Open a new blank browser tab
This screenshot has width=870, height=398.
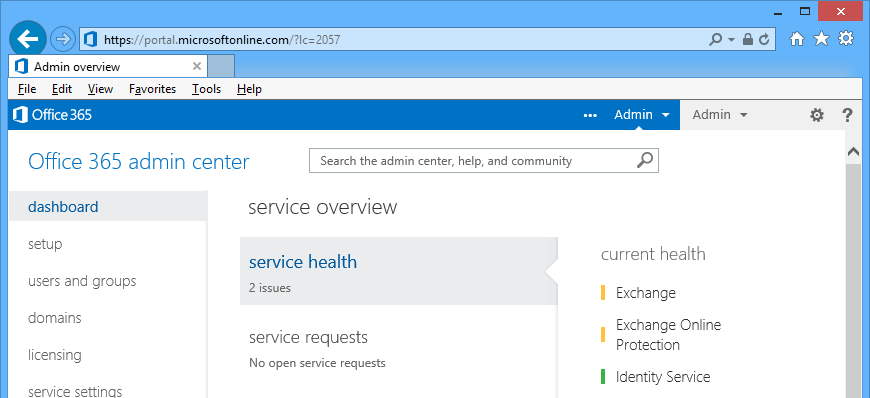(x=221, y=67)
